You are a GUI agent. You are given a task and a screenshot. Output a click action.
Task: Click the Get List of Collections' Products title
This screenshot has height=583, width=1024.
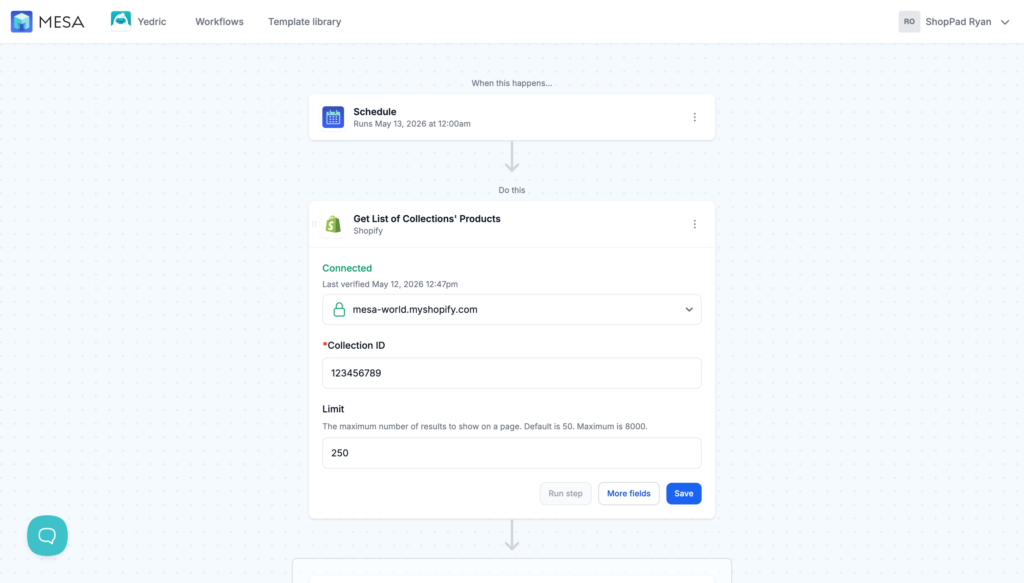tap(427, 219)
